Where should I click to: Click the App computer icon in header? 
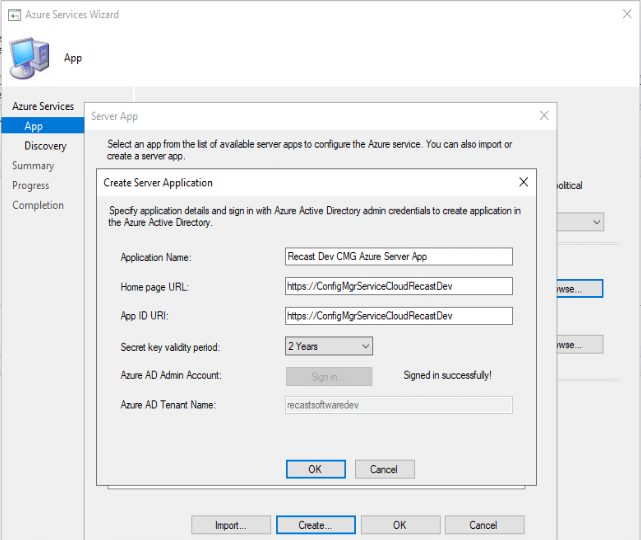[30, 58]
